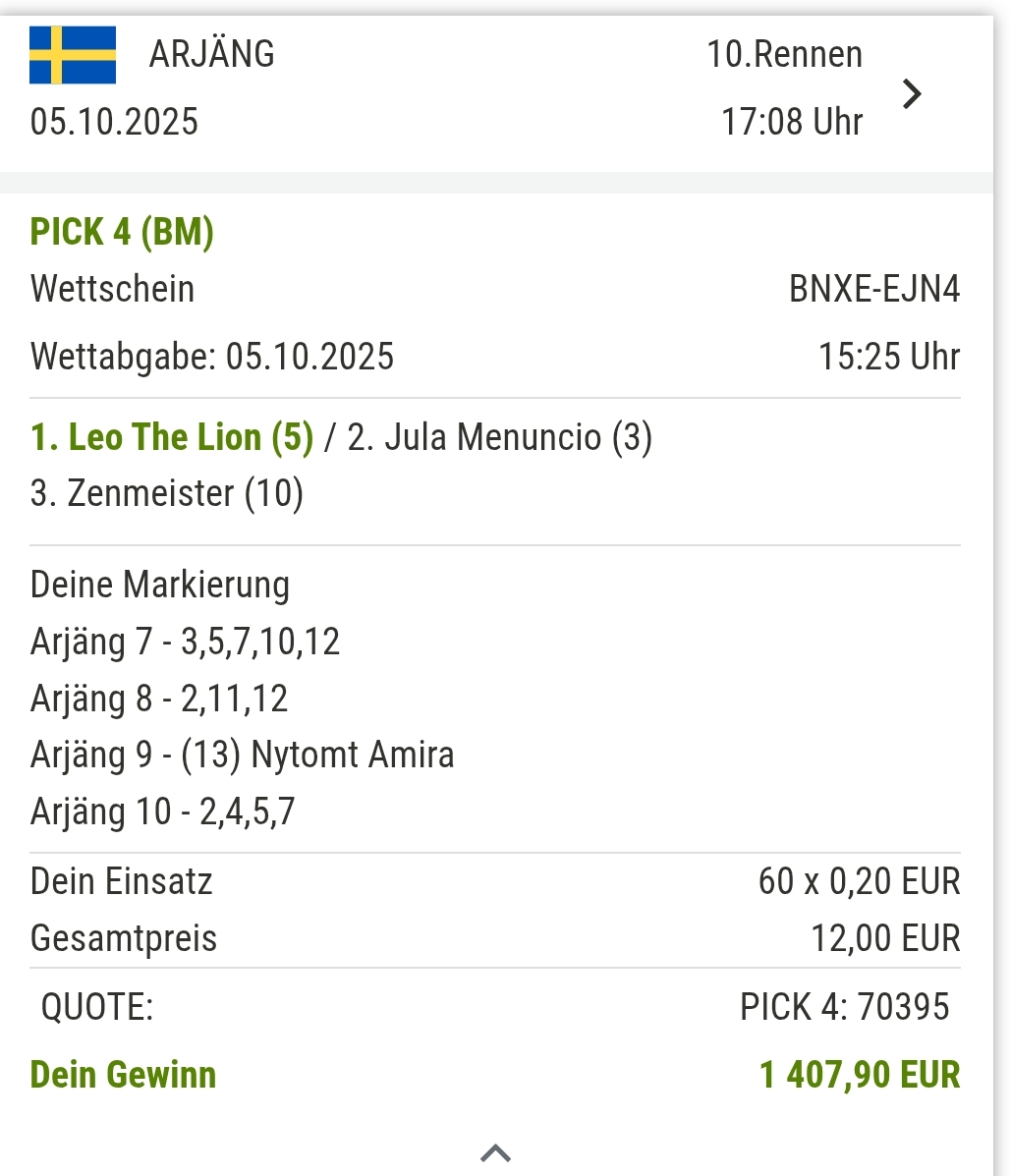
Task: Click the Swedish flag icon
Action: pos(73,55)
